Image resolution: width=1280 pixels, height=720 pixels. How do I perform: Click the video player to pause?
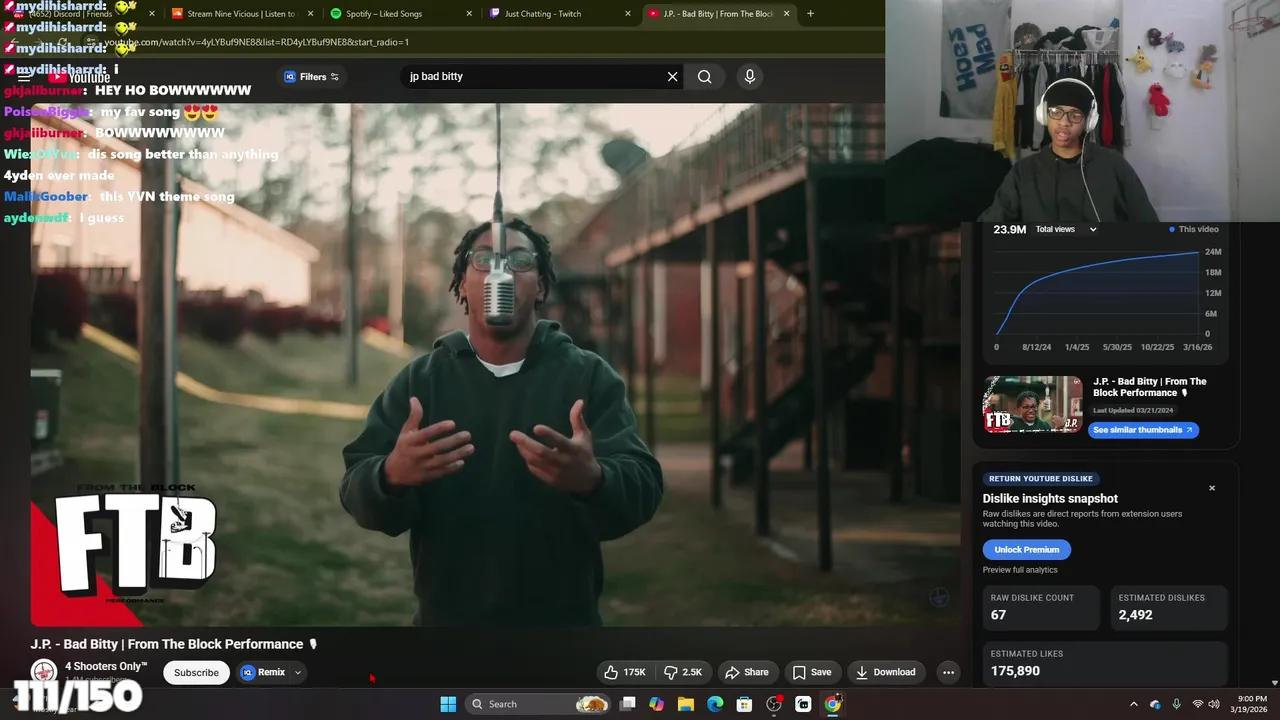coord(495,364)
